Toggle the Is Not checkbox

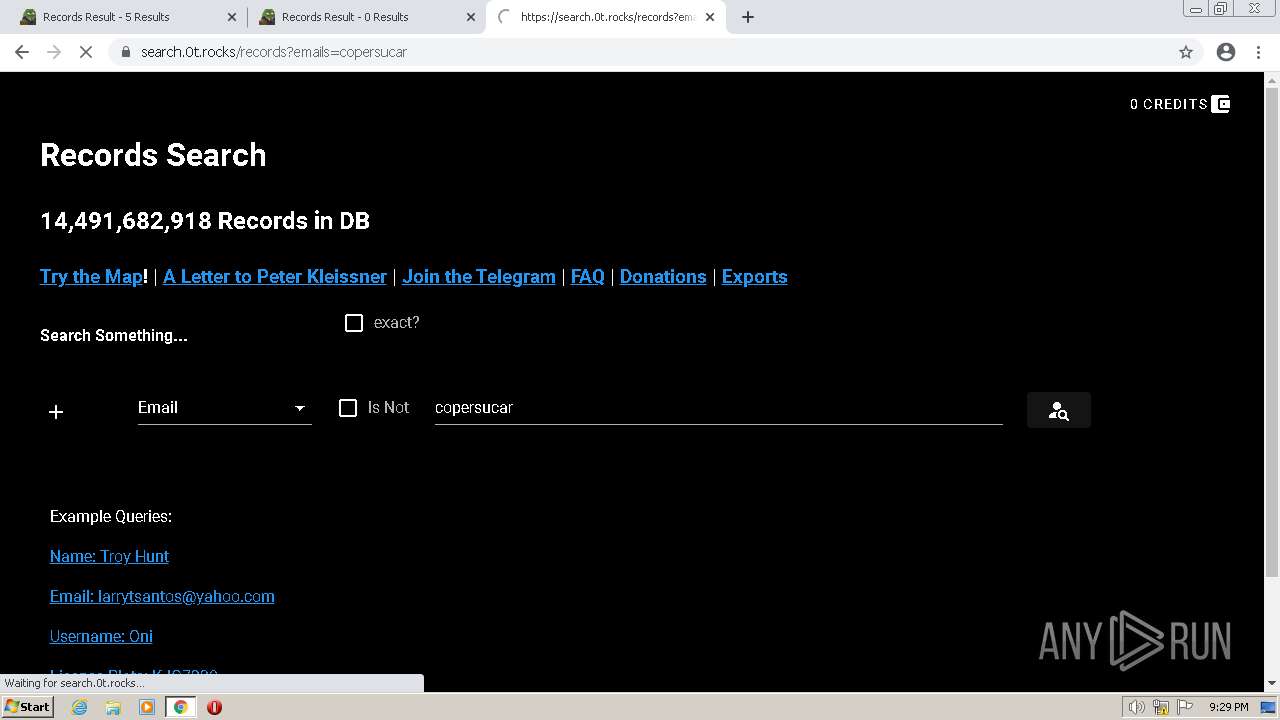pos(348,408)
